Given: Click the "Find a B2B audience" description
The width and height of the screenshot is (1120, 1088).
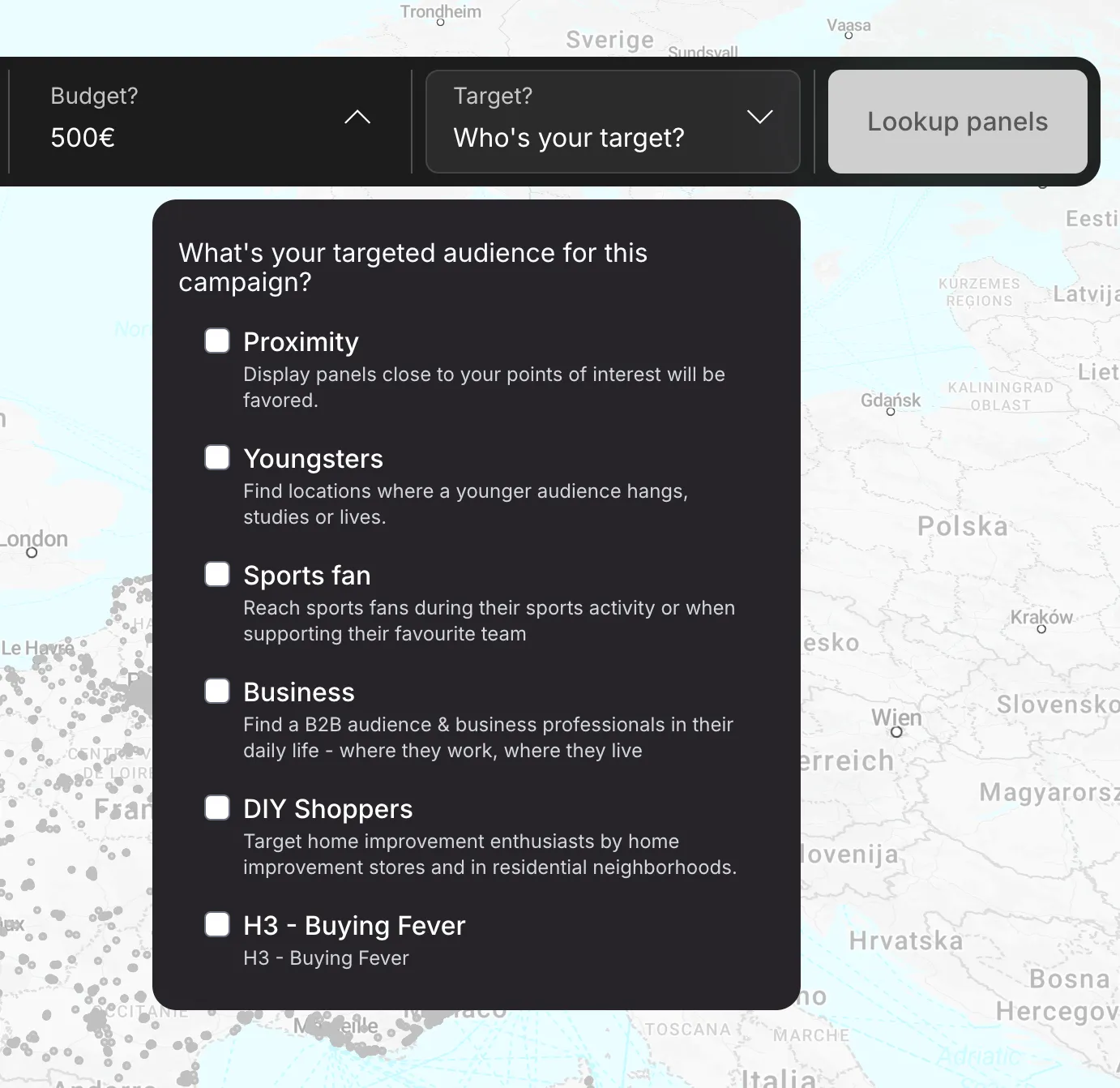Looking at the screenshot, I should click(488, 738).
